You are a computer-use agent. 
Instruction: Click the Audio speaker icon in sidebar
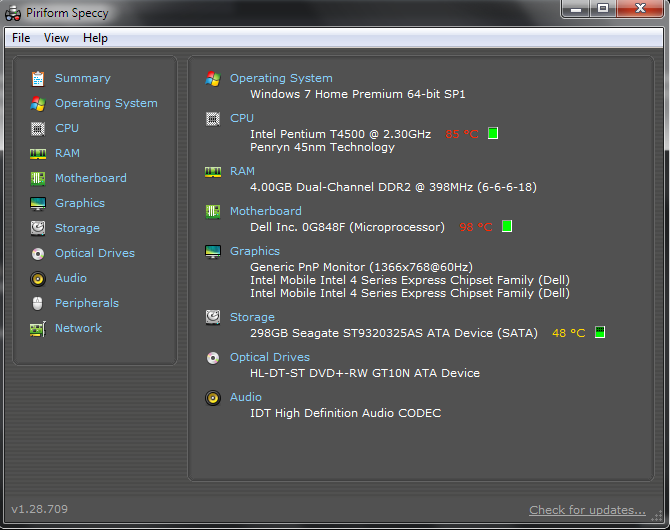tap(38, 279)
